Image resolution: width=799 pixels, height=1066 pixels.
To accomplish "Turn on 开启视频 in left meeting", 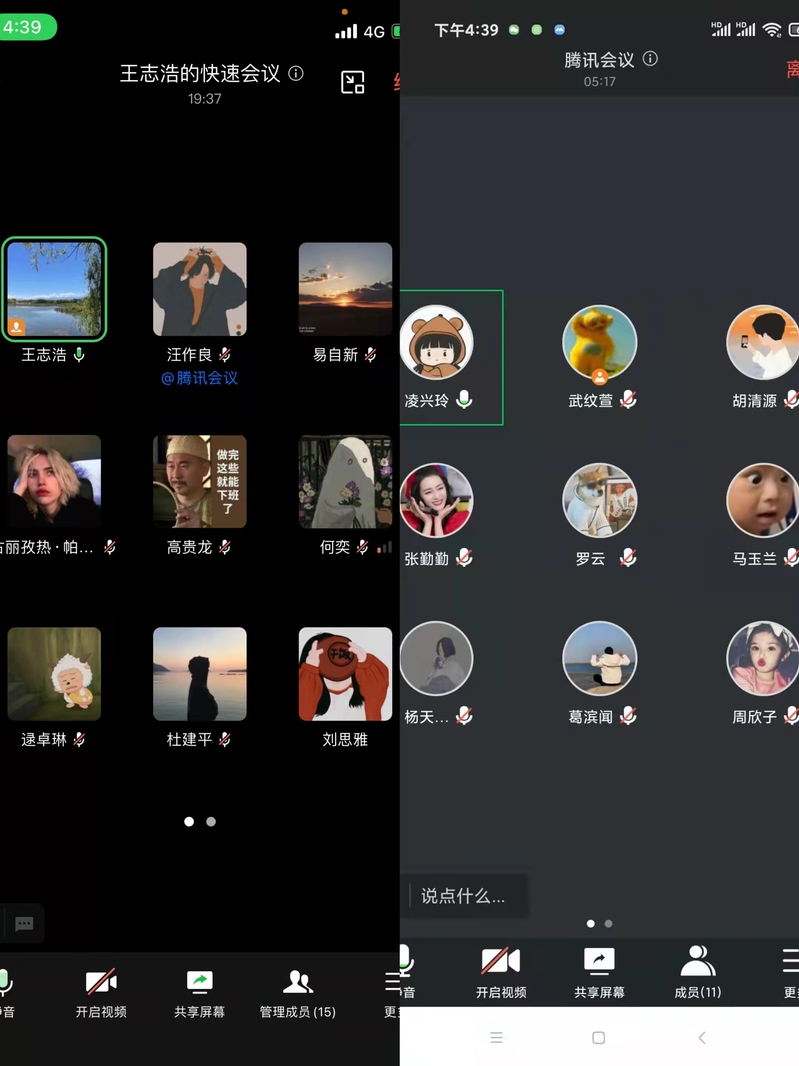I will (101, 992).
